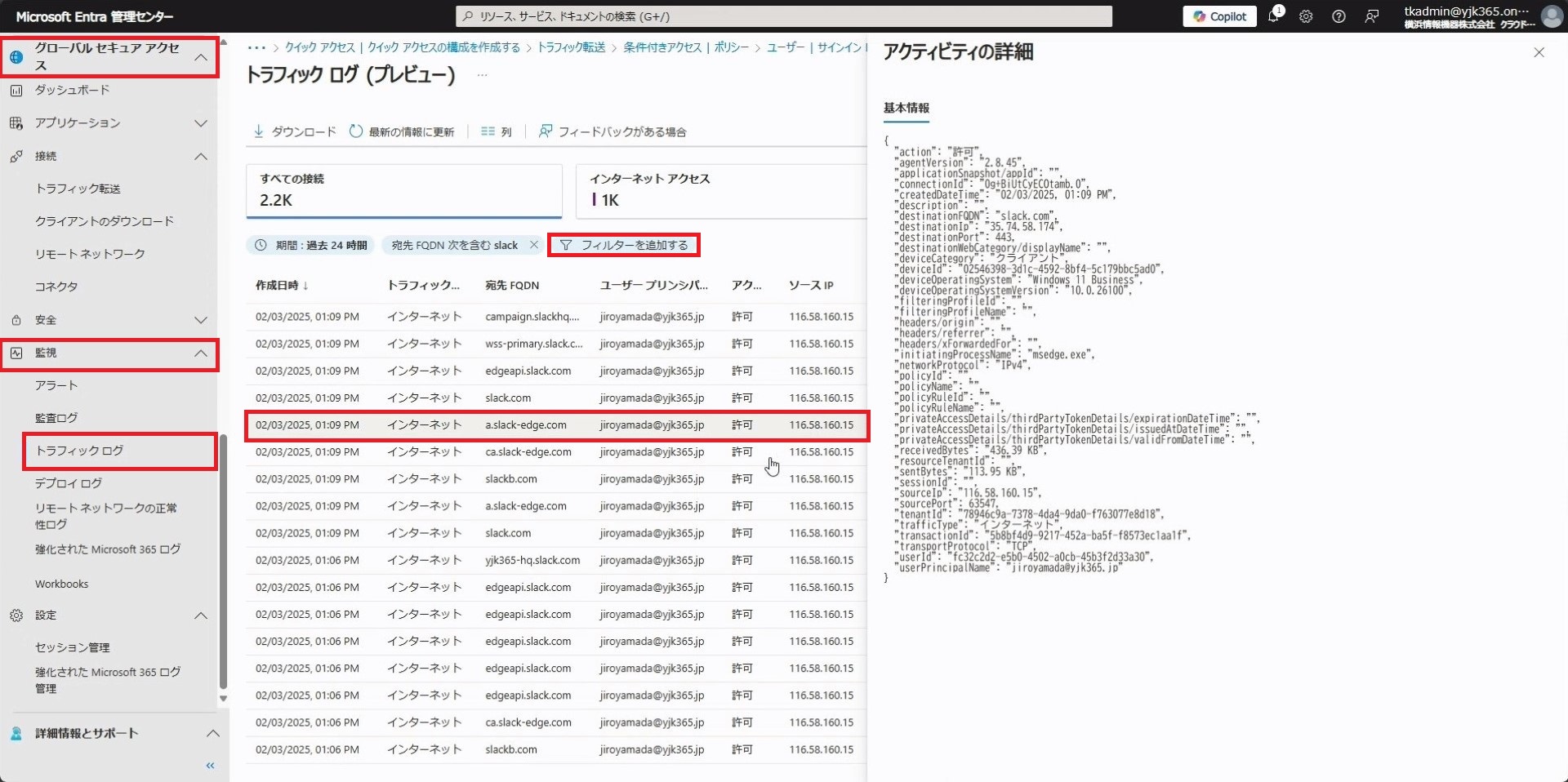Open the 列 columns chooser
Screen dimensions: 1568x782
pyautogui.click(x=497, y=131)
